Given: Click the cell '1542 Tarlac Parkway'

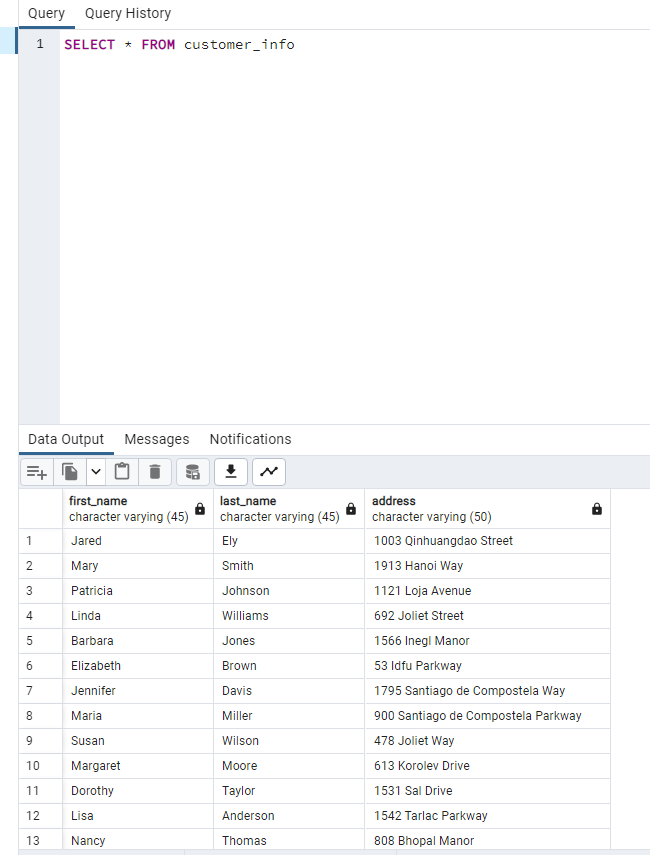Looking at the screenshot, I should [x=488, y=817].
